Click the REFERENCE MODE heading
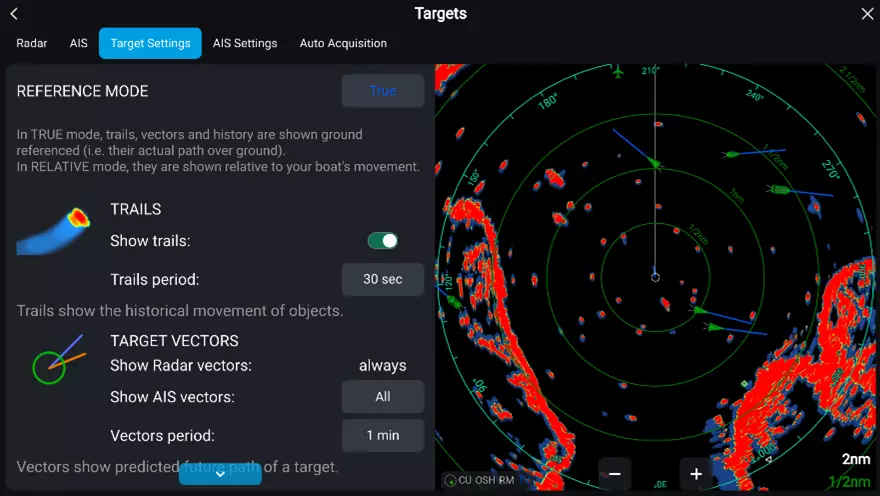880x496 pixels. tap(82, 91)
